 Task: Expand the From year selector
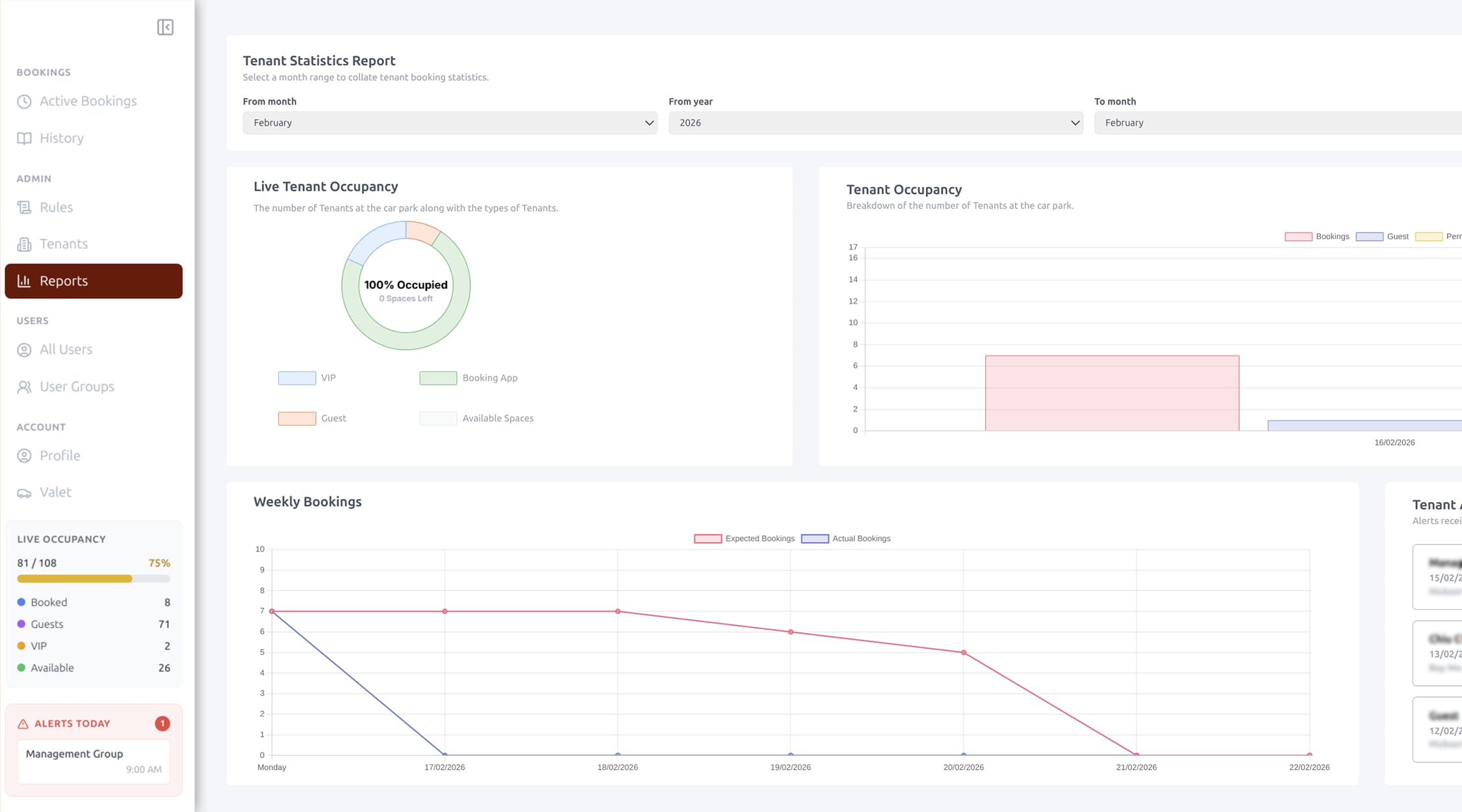(x=876, y=122)
